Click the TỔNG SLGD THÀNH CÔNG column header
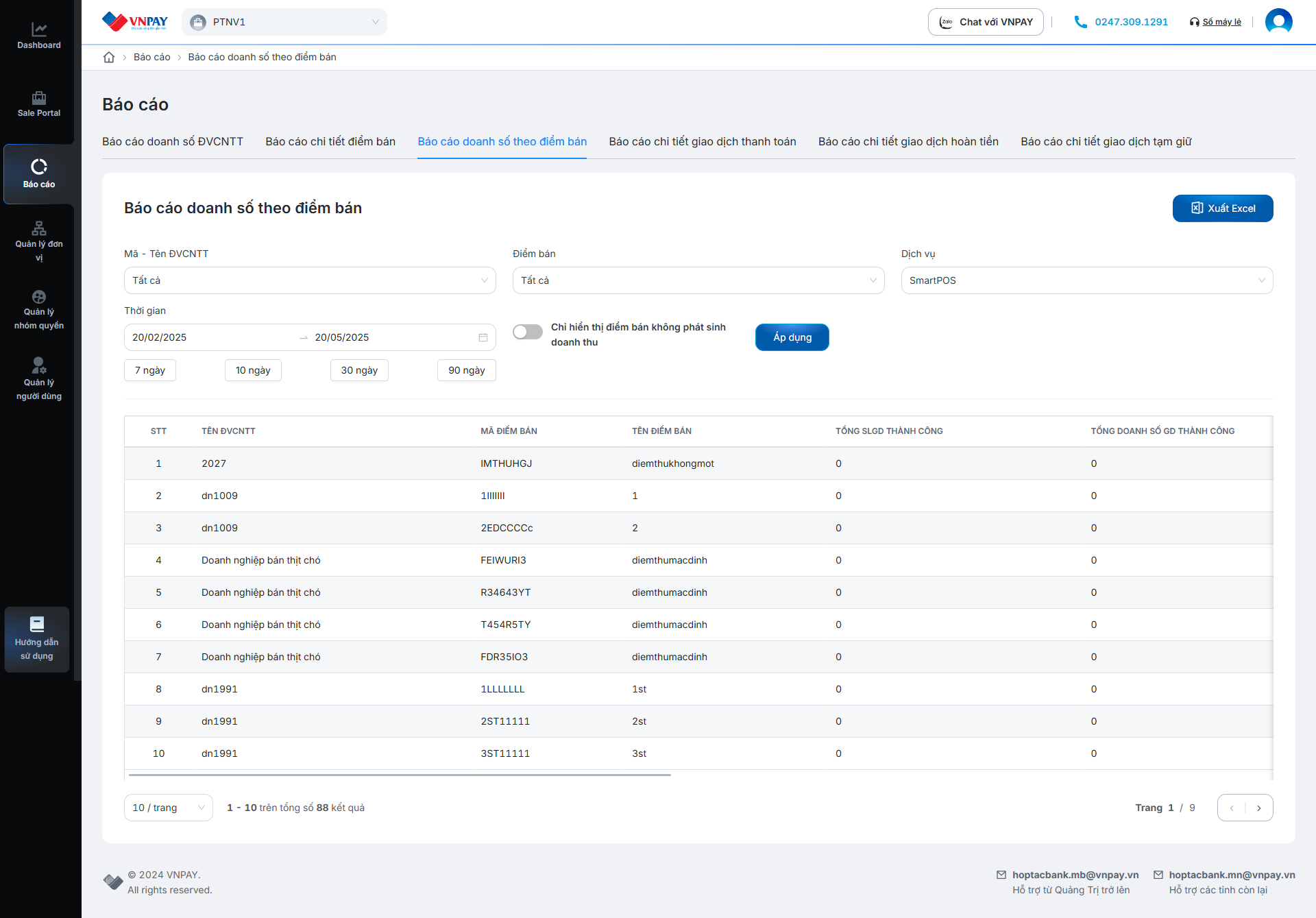 [x=889, y=431]
